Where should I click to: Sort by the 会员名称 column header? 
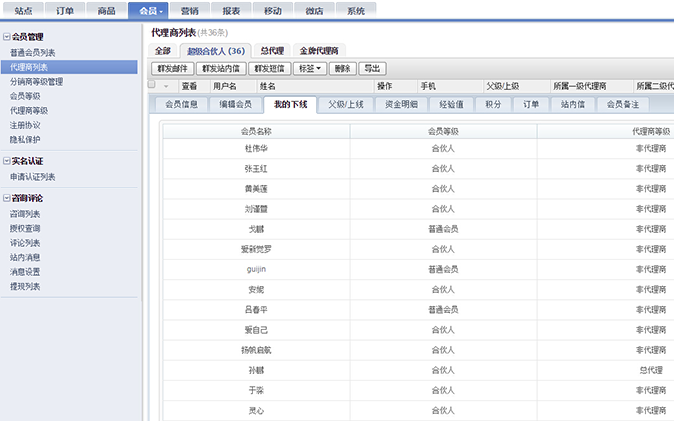[257, 130]
